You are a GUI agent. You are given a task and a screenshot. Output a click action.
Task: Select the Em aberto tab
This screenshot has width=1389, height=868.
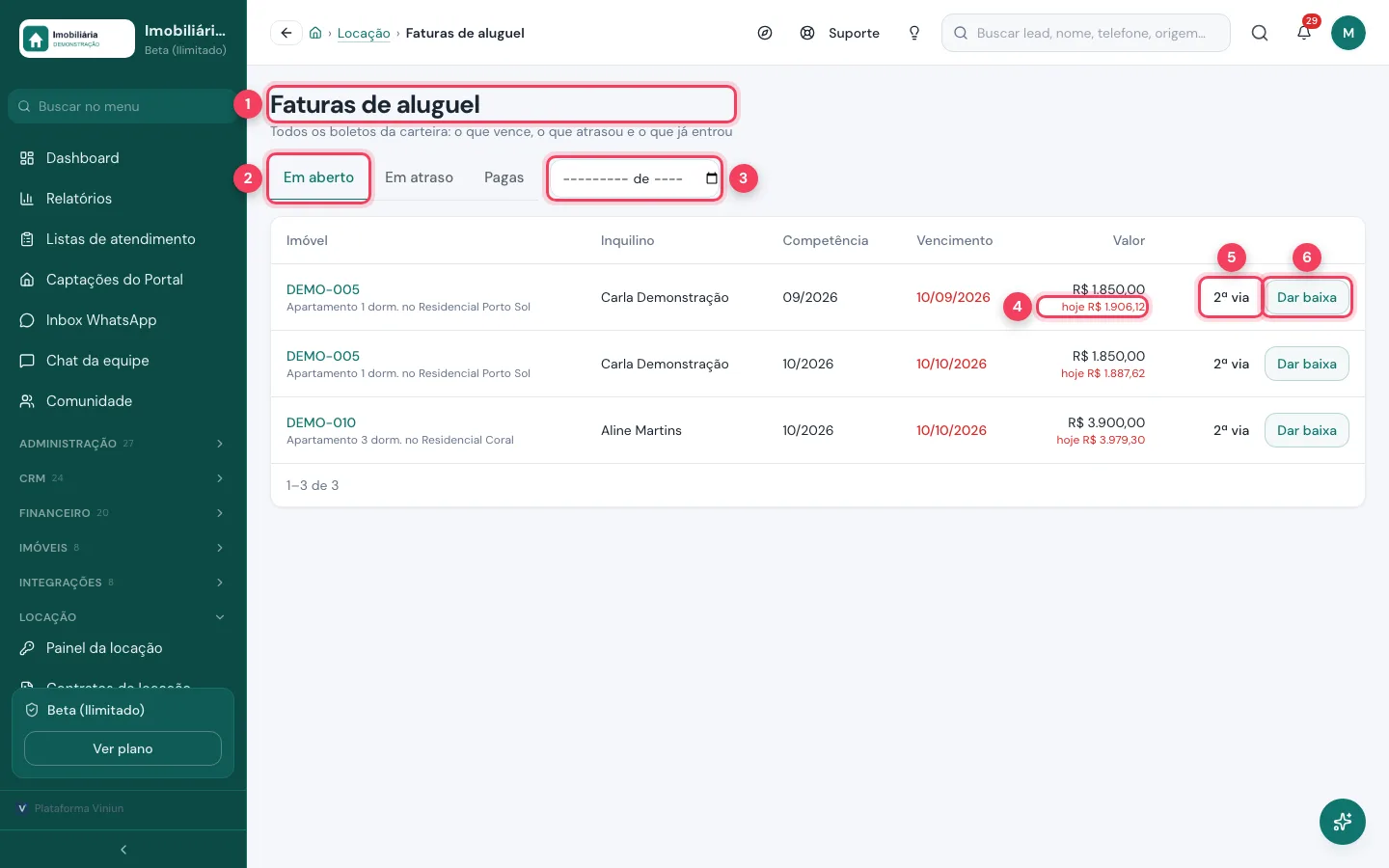click(x=318, y=177)
